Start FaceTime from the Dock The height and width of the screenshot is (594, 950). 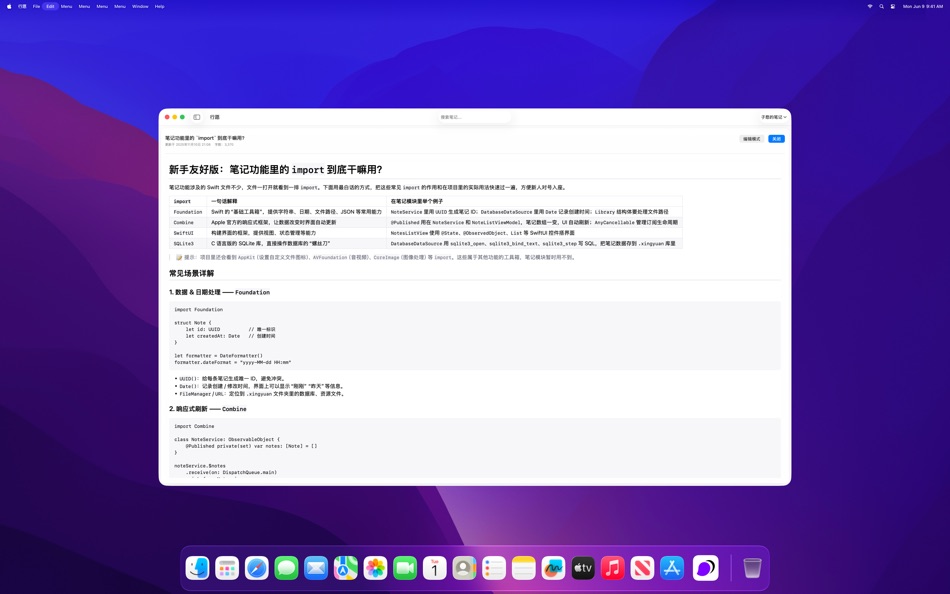point(404,568)
